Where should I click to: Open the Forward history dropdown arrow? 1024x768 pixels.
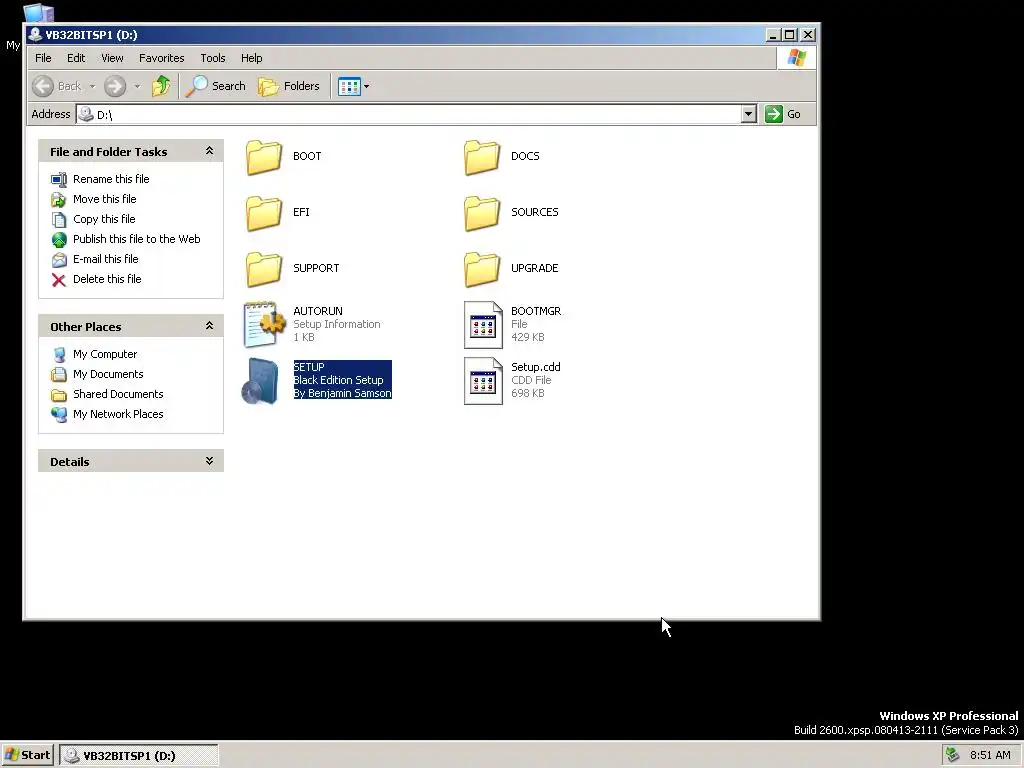[136, 86]
